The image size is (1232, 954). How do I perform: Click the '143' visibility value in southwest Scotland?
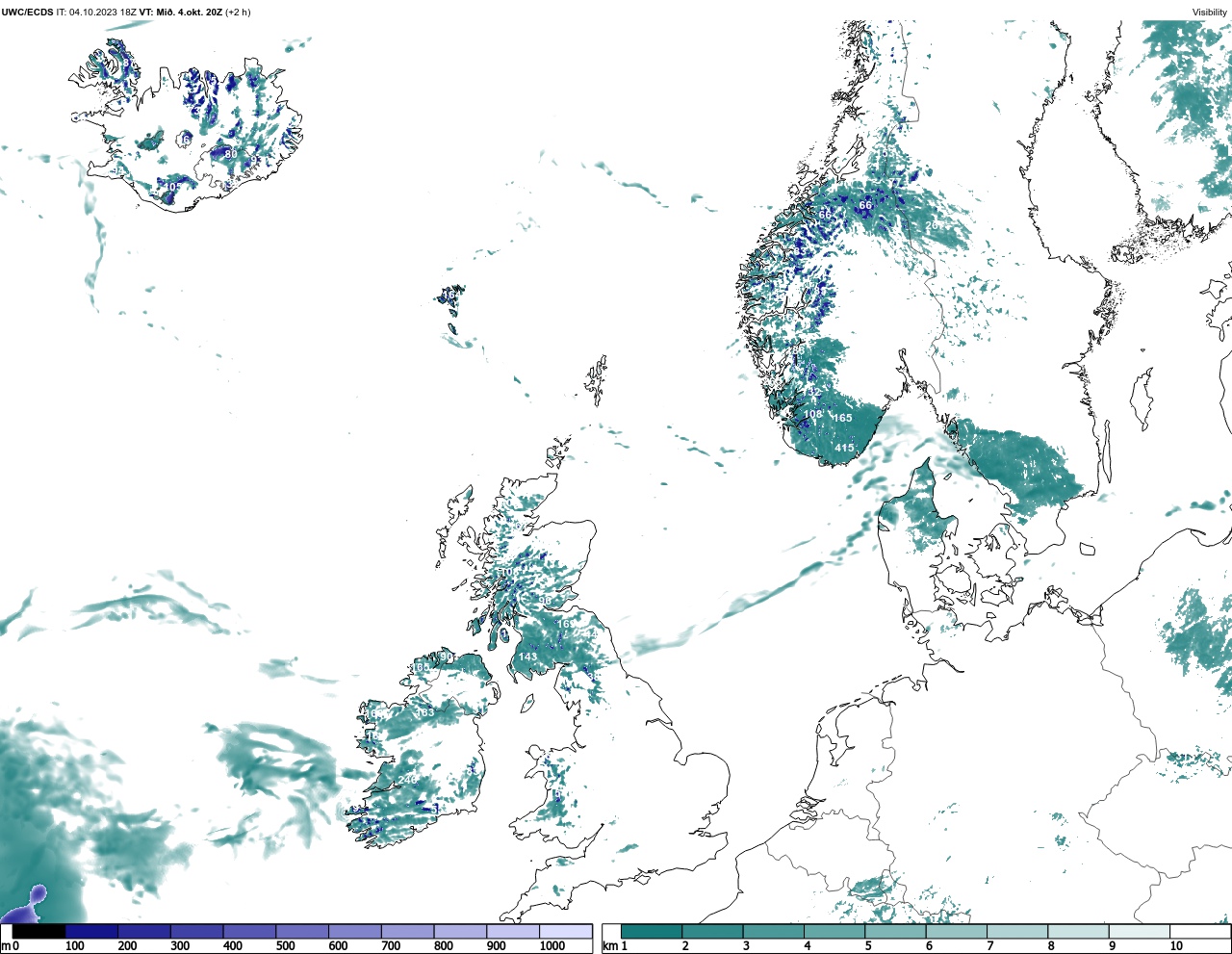(528, 657)
